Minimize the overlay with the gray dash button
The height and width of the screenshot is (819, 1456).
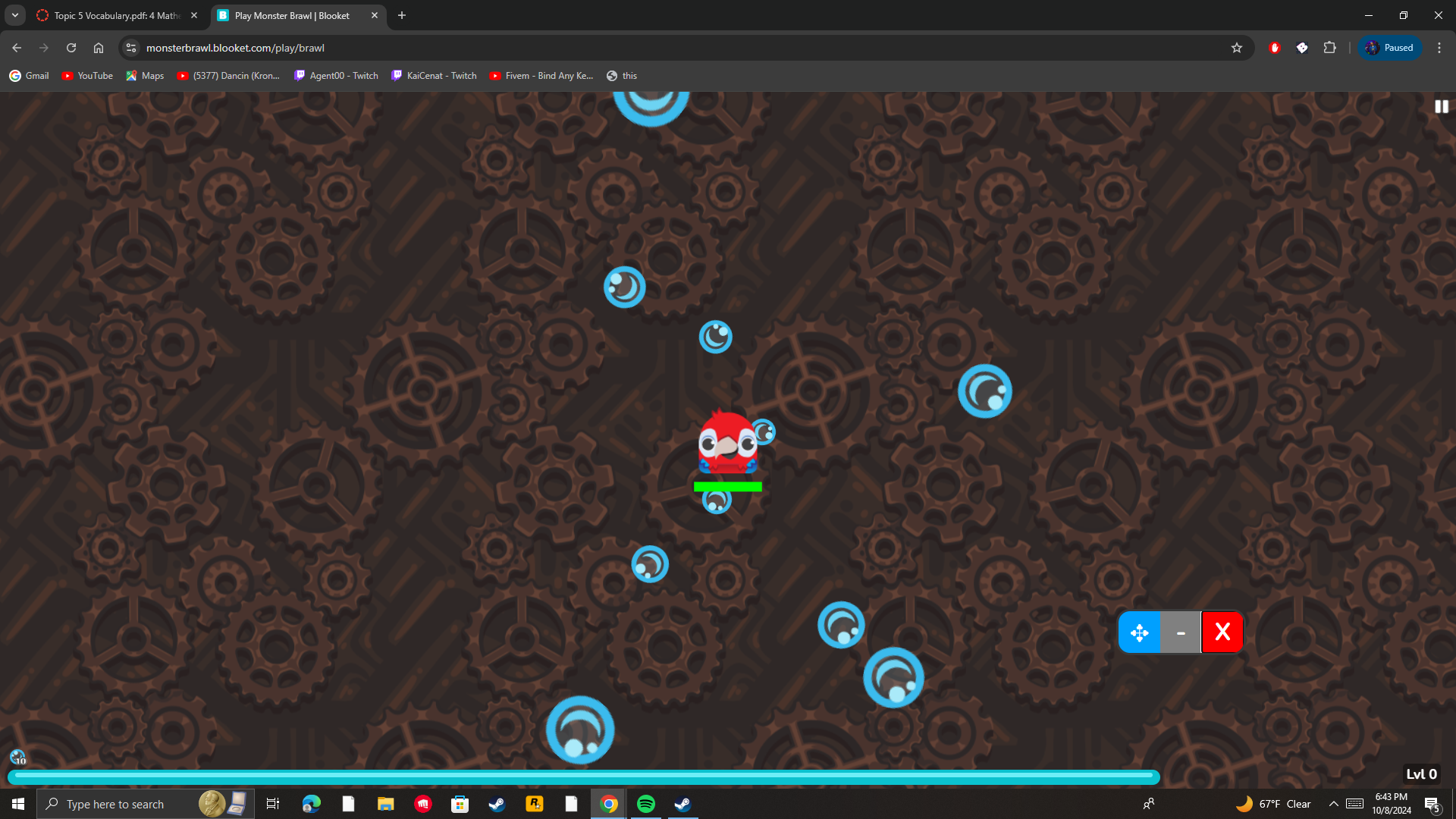1181,632
